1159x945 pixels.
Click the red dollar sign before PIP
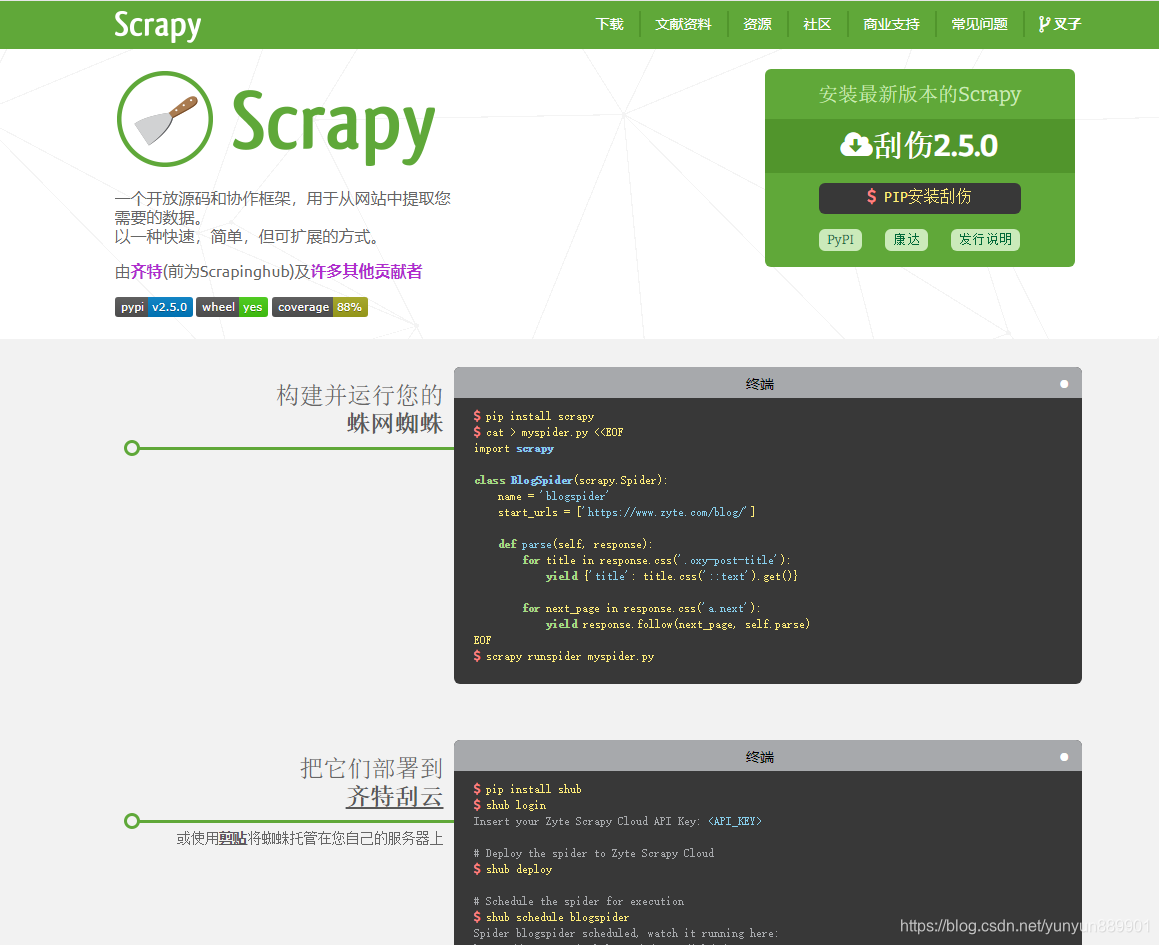[x=871, y=197]
